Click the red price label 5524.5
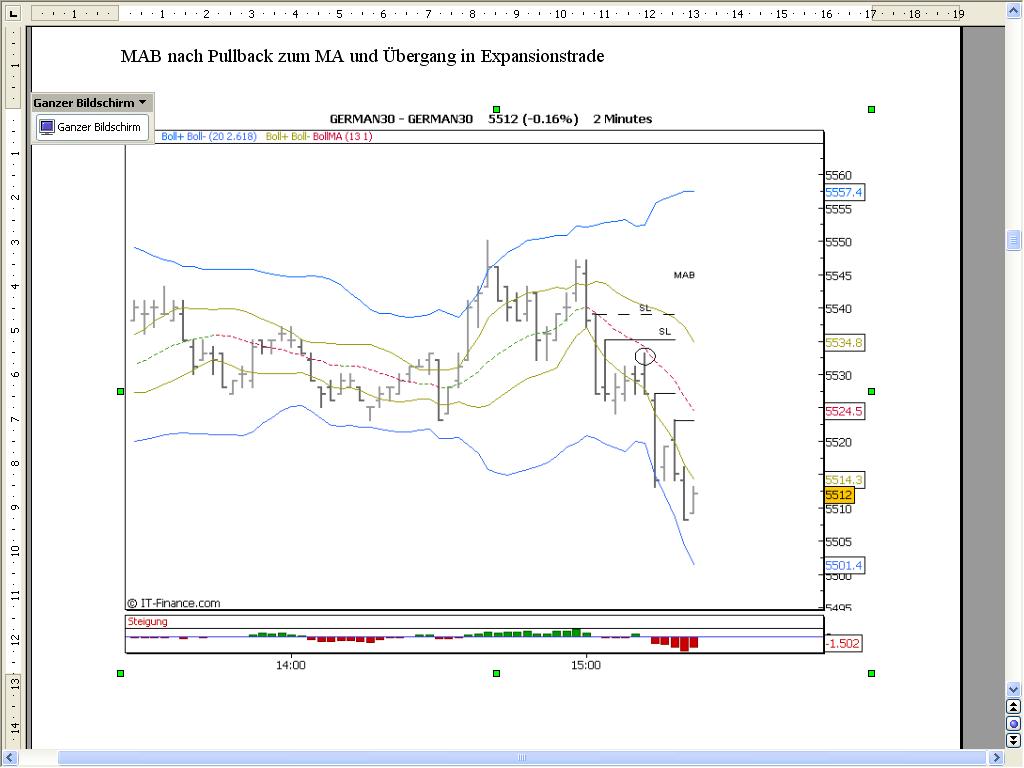 (844, 411)
